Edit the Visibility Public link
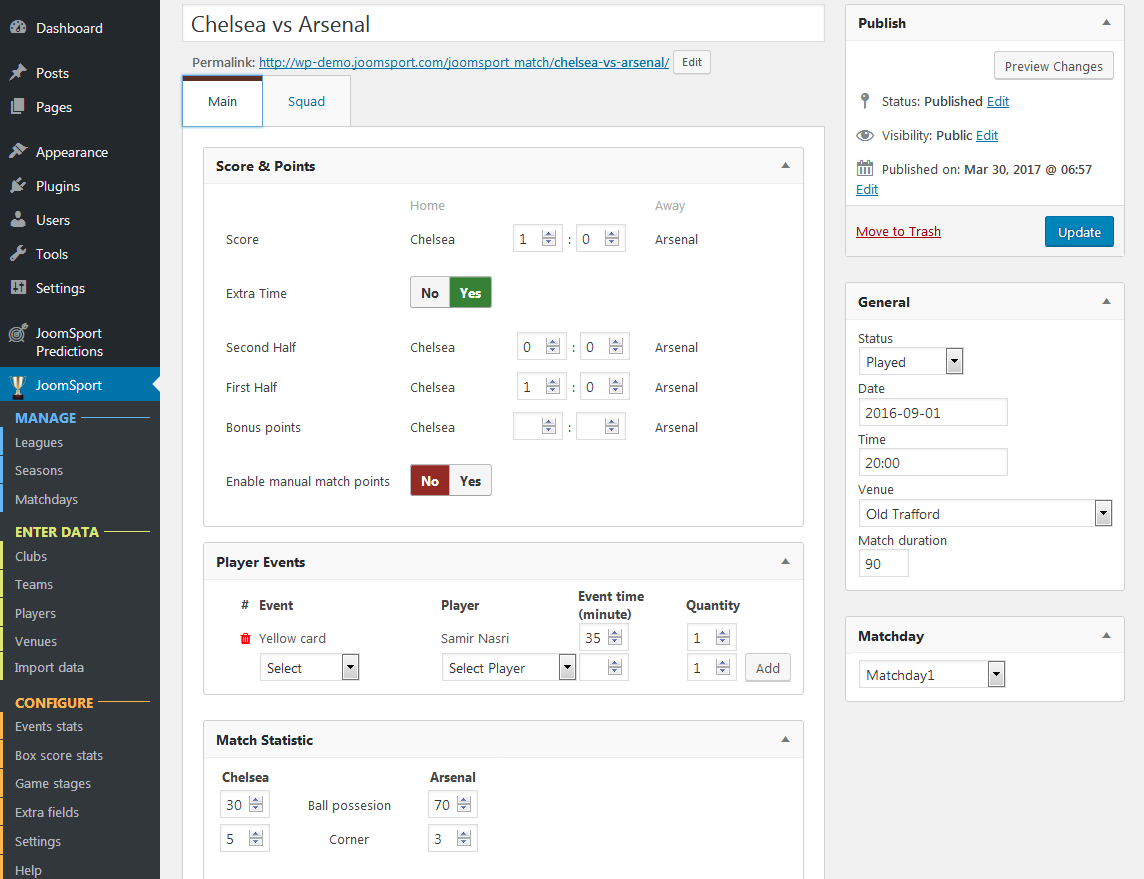Viewport: 1144px width, 879px height. 986,136
